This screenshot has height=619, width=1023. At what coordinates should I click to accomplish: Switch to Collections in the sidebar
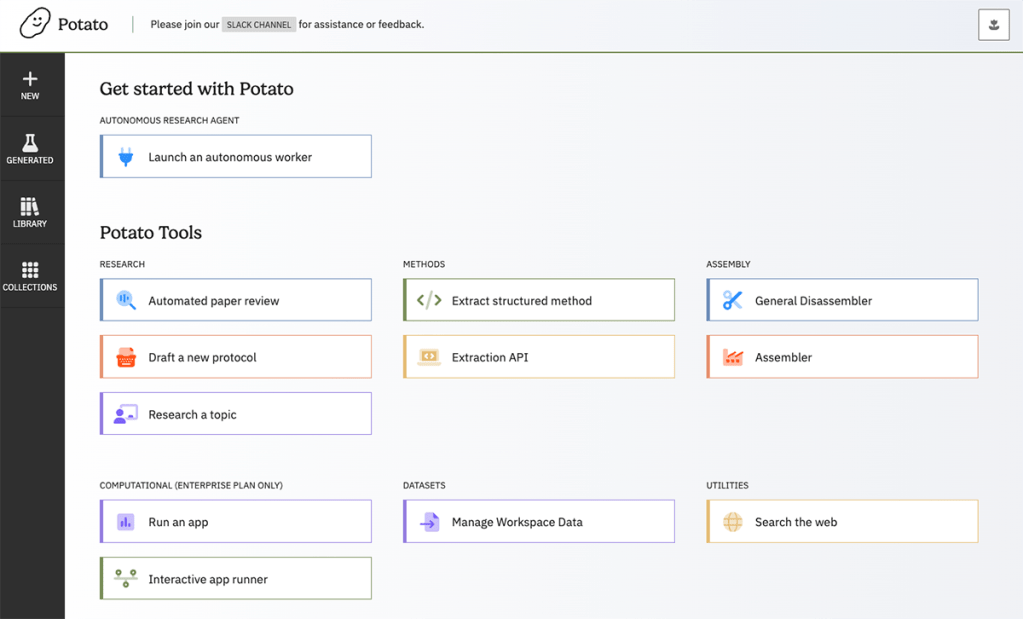30,276
